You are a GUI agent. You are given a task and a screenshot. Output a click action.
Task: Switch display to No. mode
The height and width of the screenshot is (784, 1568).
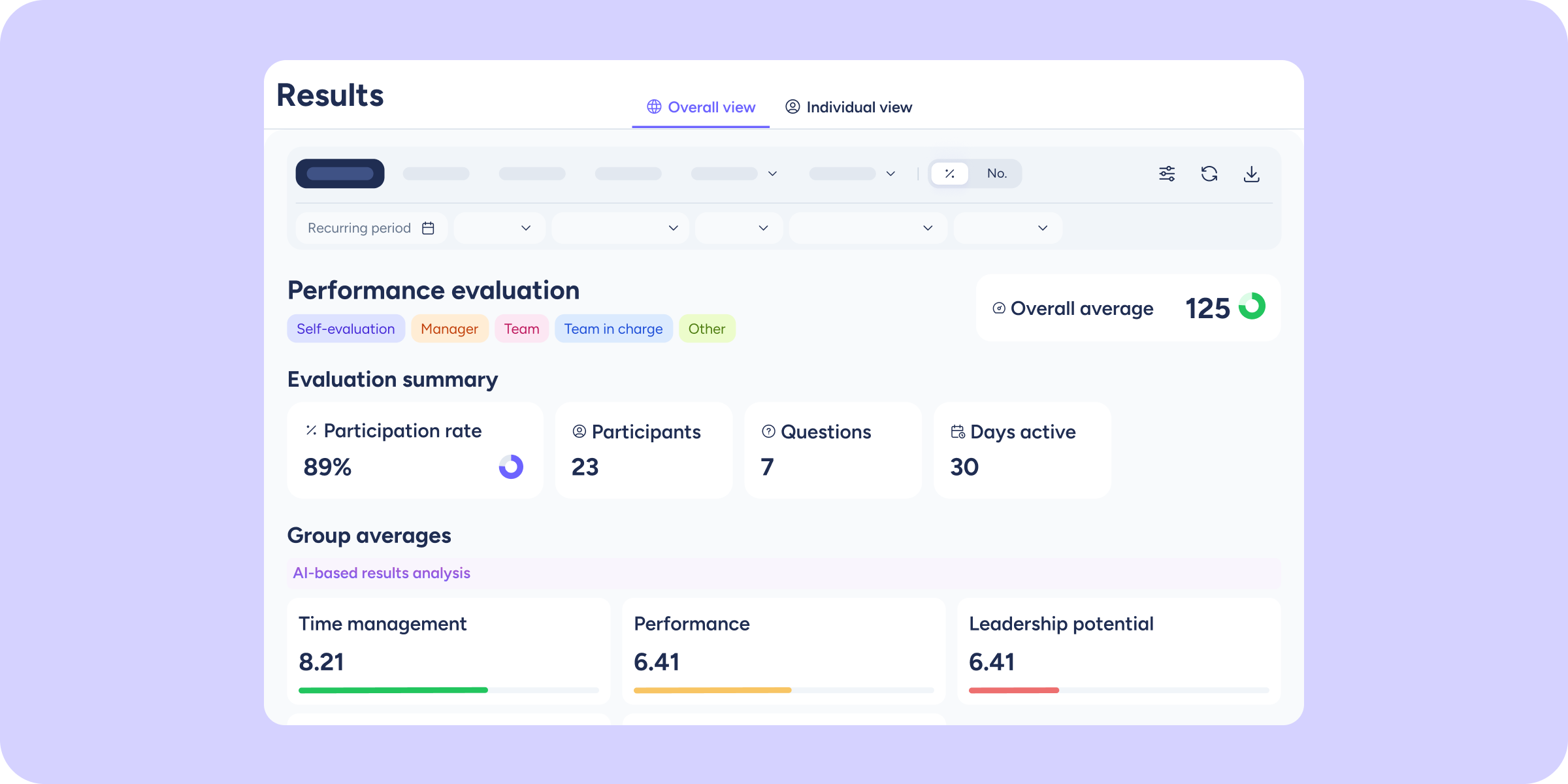coord(996,174)
